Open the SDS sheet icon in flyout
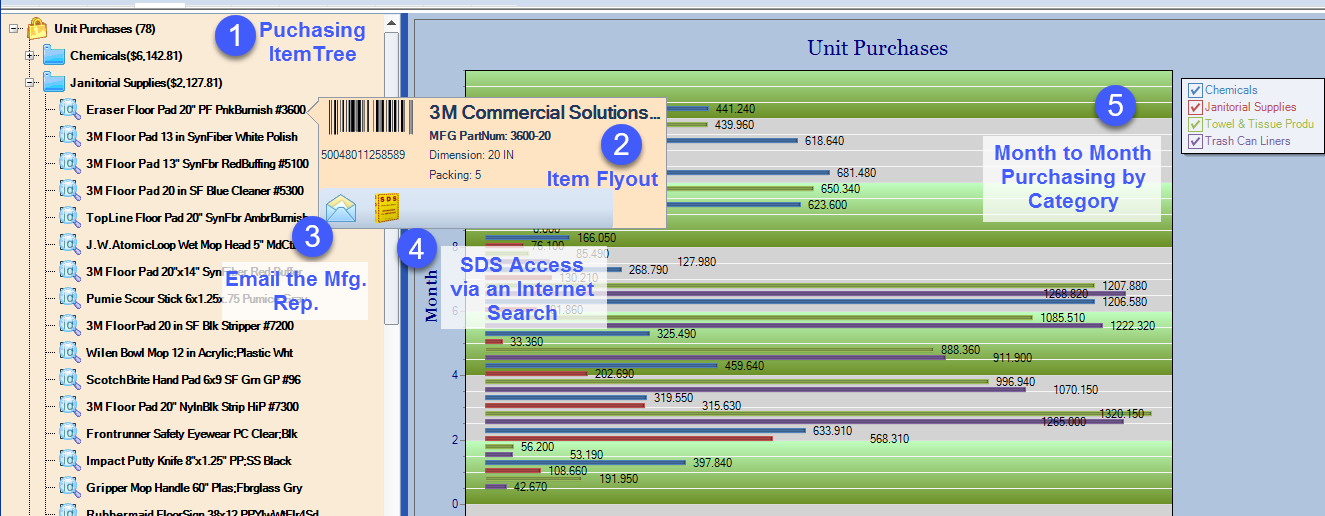This screenshot has height=516, width=1325. (x=385, y=208)
